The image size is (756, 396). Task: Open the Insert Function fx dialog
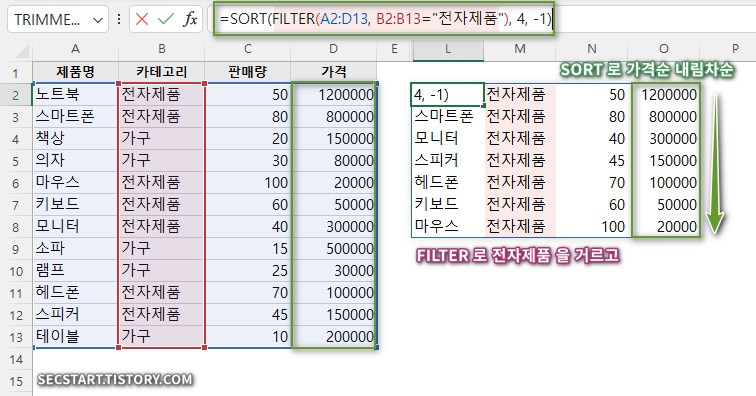[x=190, y=19]
